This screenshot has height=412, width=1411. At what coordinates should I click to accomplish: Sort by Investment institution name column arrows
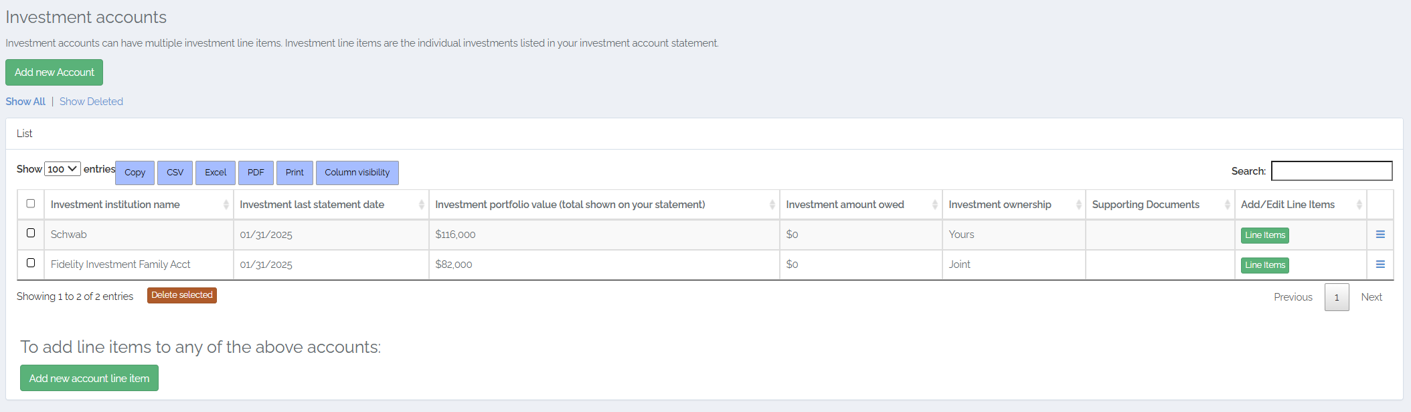click(226, 205)
